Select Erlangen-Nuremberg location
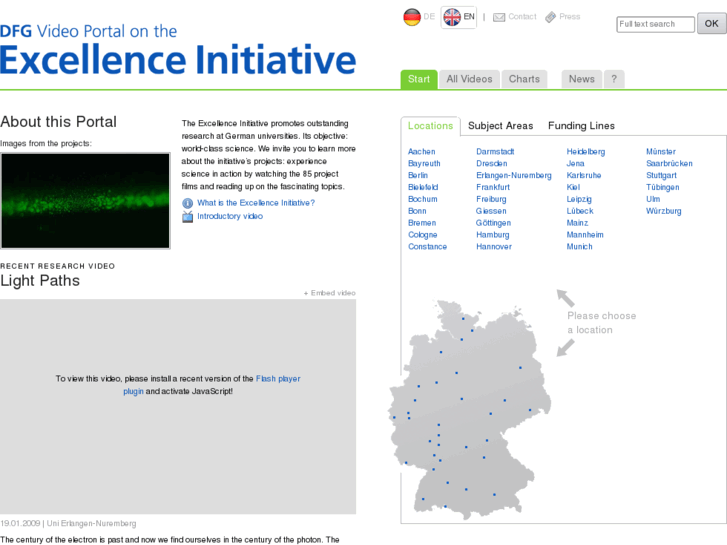The height and width of the screenshot is (545, 727). pos(514,175)
